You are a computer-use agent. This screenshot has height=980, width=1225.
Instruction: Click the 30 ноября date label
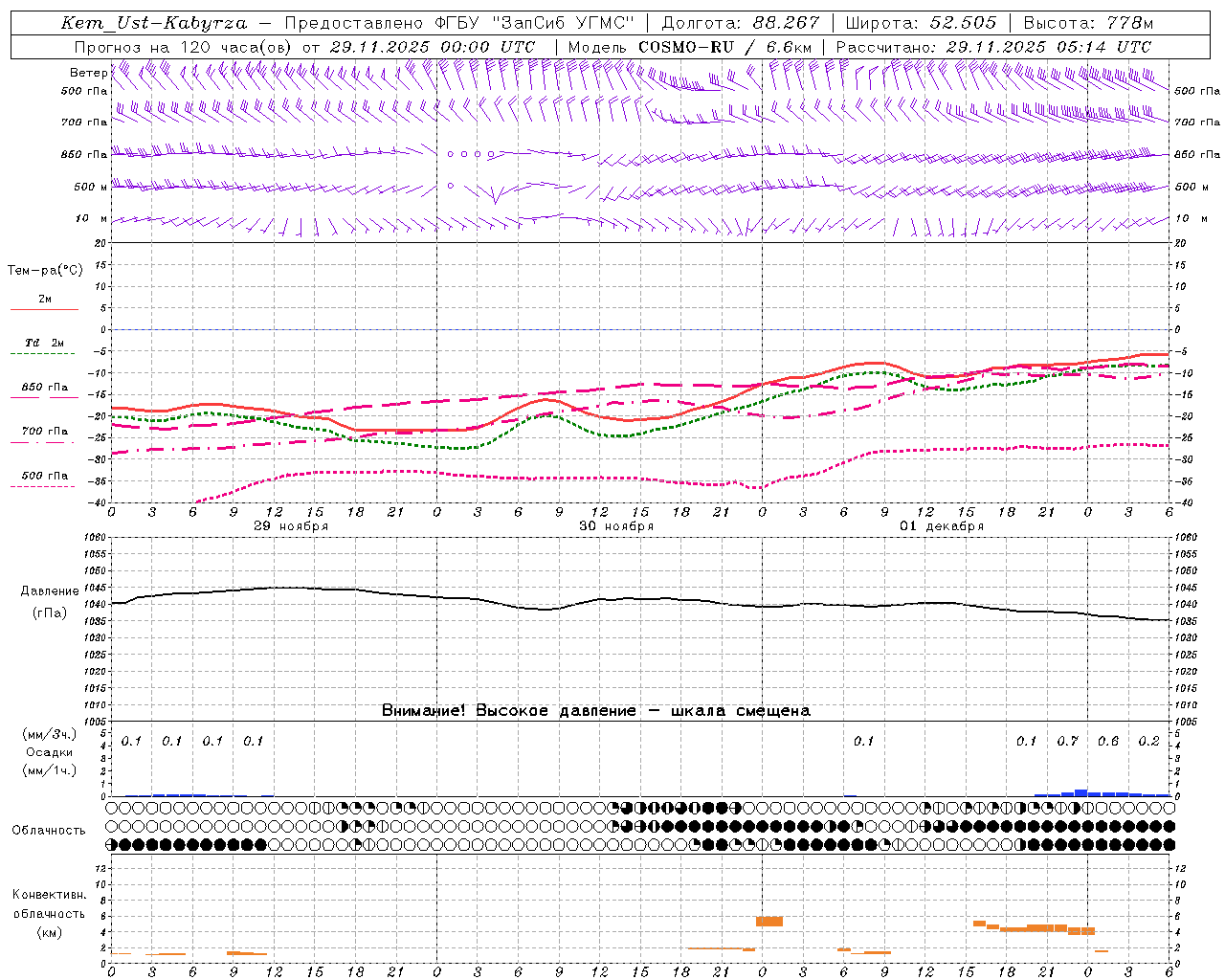(x=616, y=526)
